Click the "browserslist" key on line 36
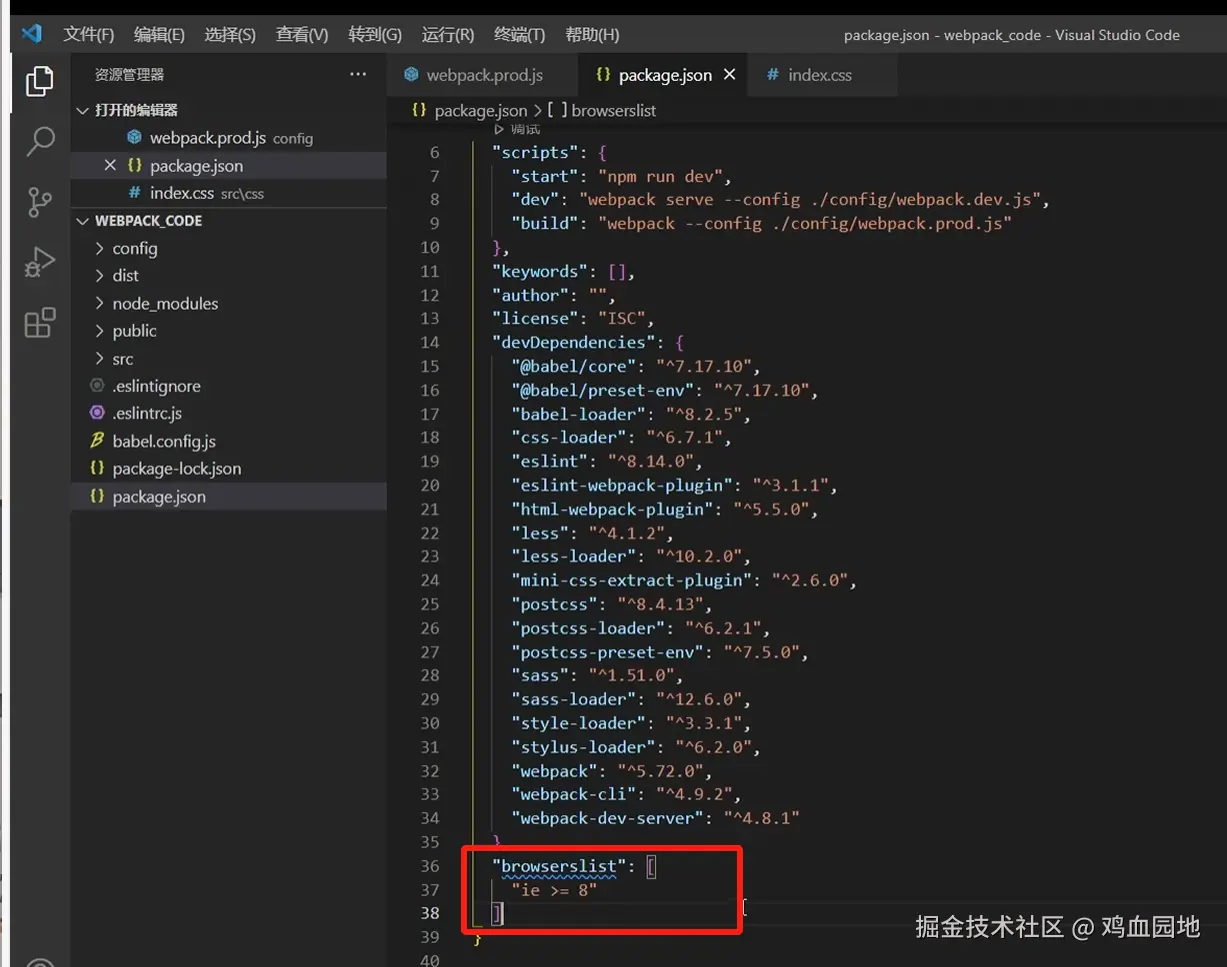The image size is (1227, 967). (558, 866)
